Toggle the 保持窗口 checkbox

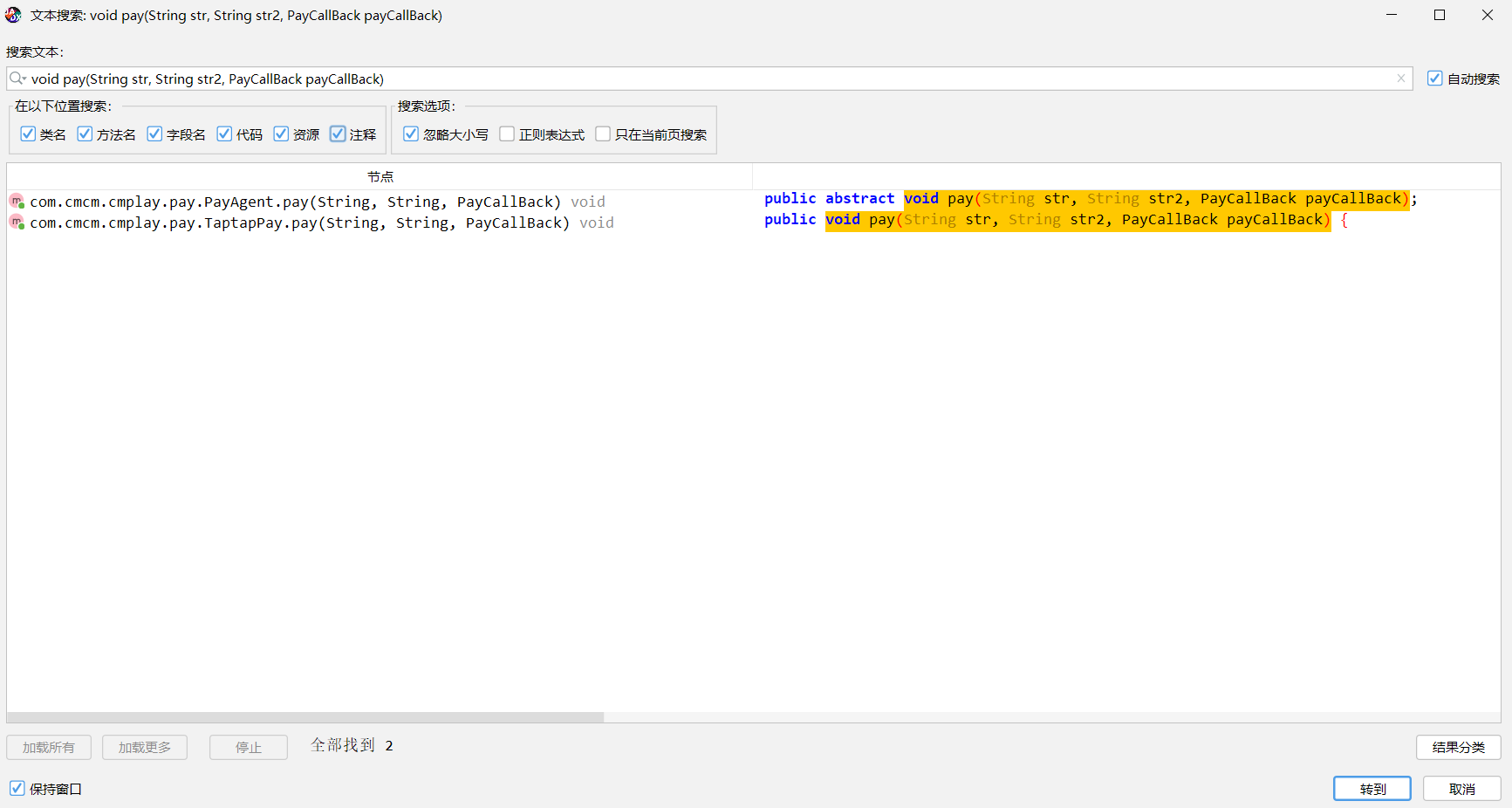tap(17, 789)
